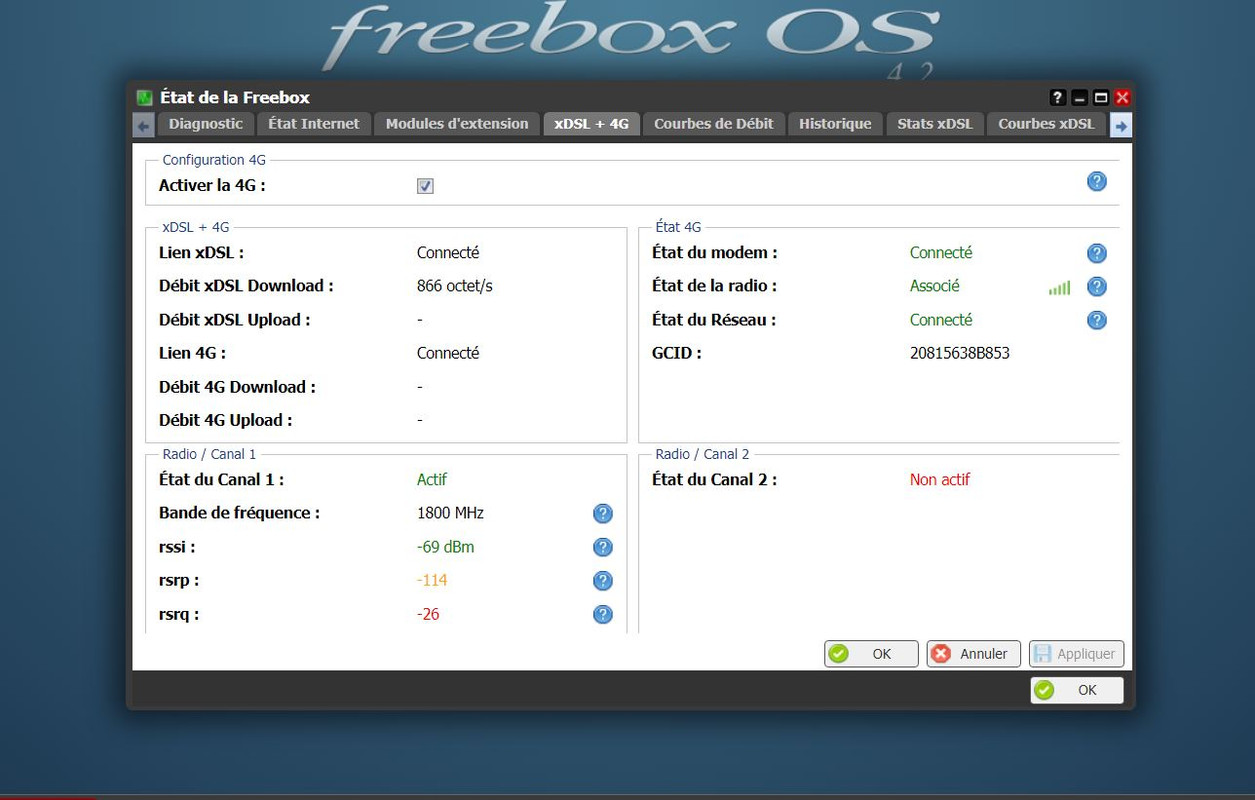Toggle the Activer la 4G checkbox

(x=425, y=186)
